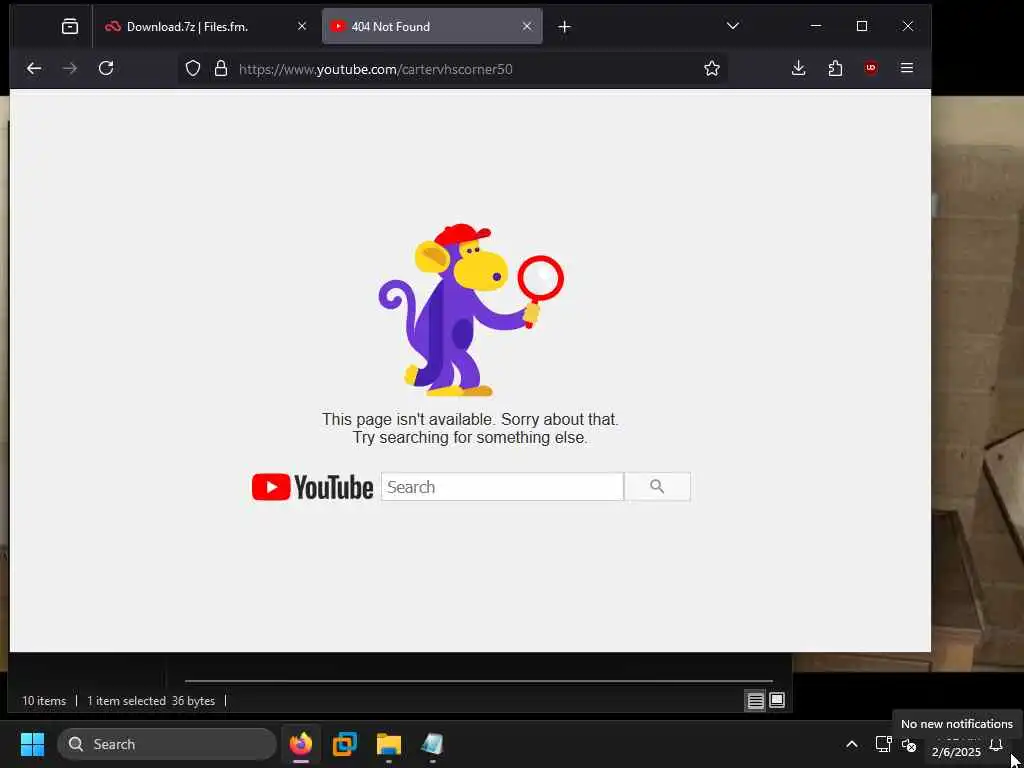Screen dimensions: 1024x768
Task: Select the 404 Not Found tab
Action: coord(432,26)
